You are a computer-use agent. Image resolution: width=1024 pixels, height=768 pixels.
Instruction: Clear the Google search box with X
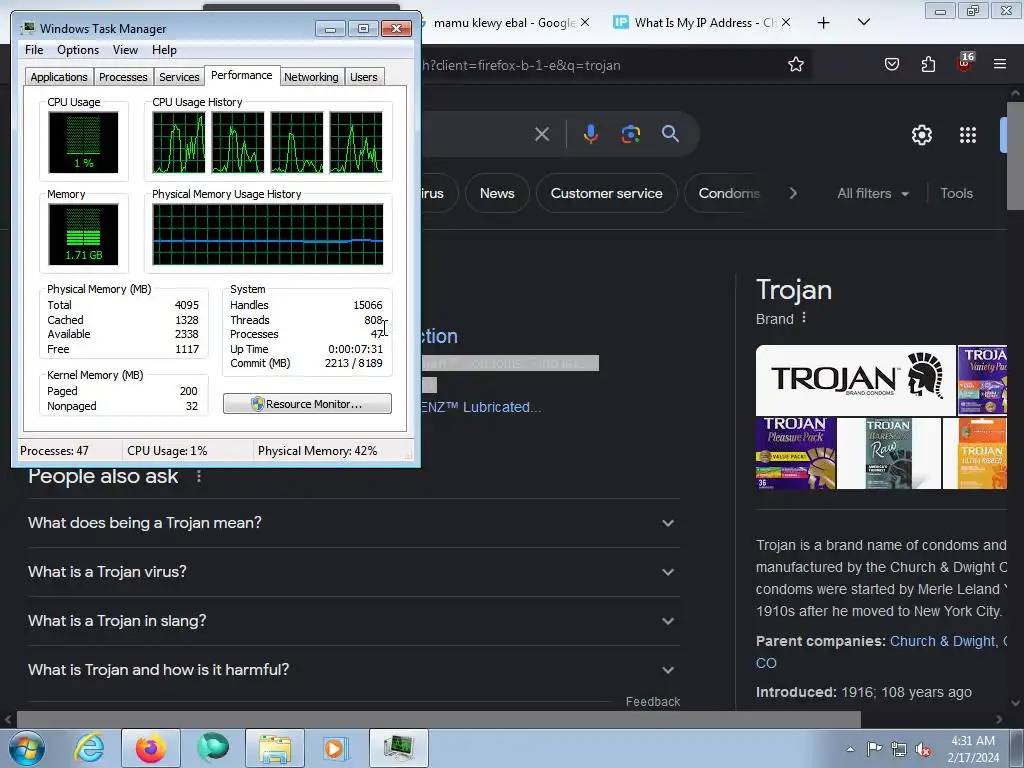[x=541, y=135]
